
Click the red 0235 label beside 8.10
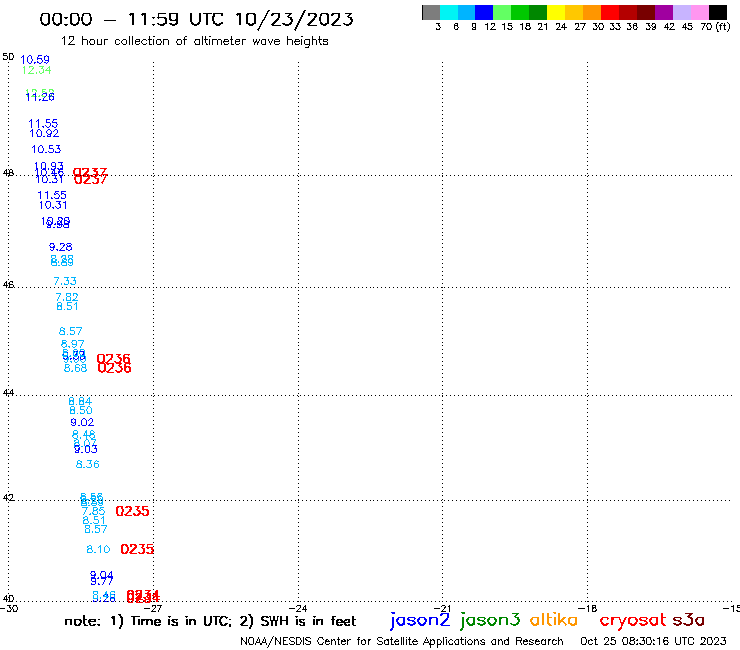pos(137,549)
